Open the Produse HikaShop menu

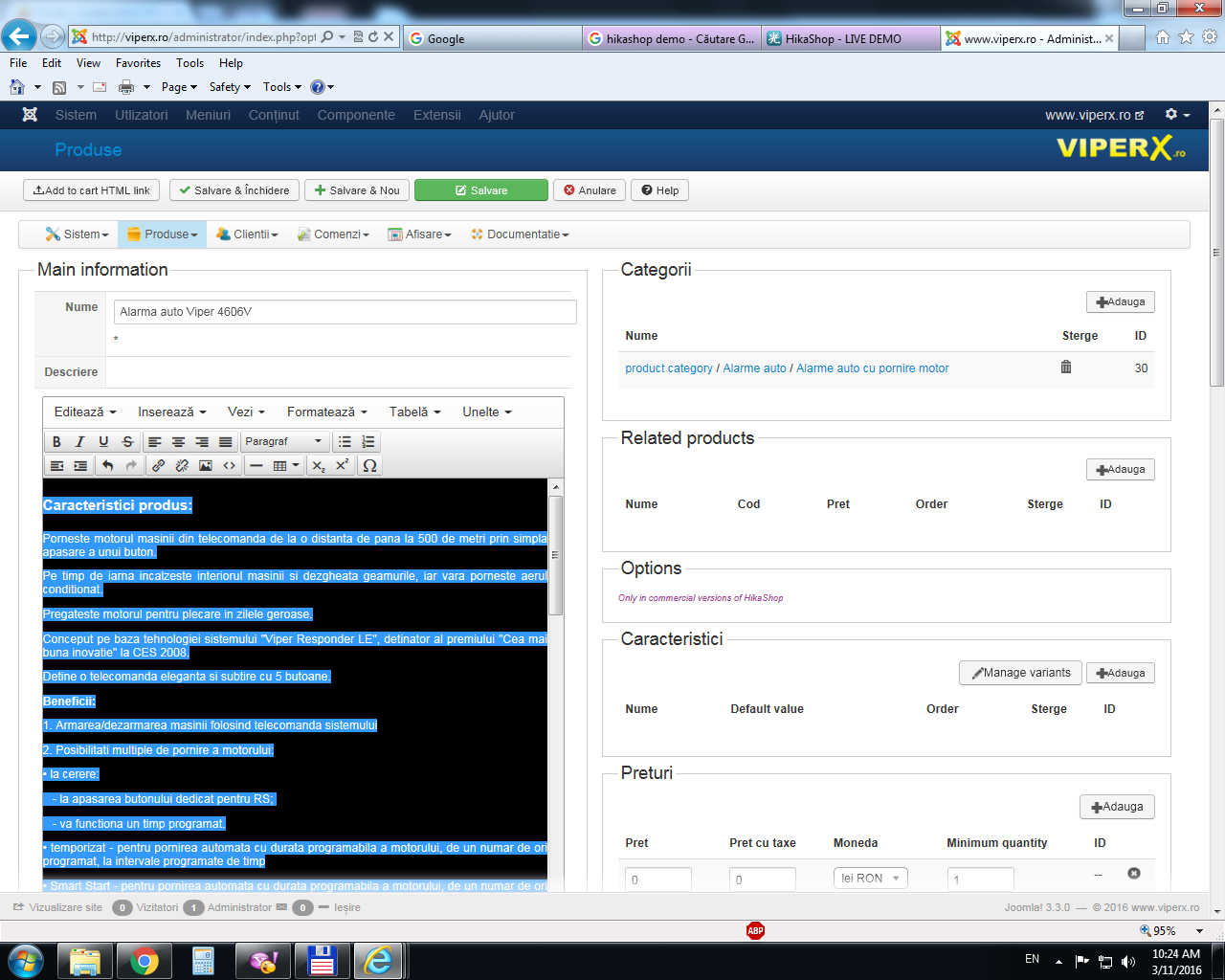[164, 234]
